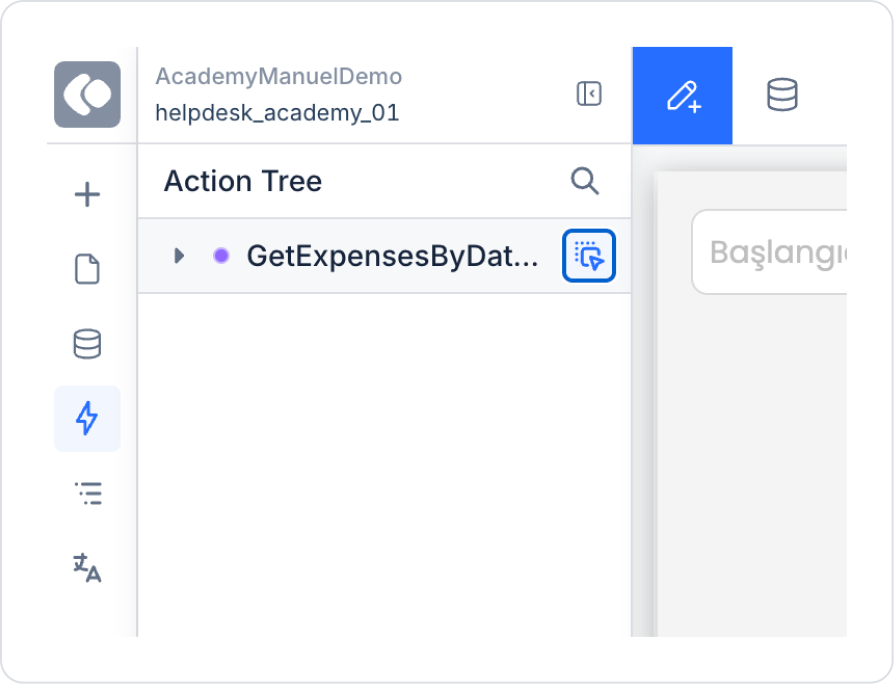The height and width of the screenshot is (684, 894).
Task: Click the select-element icon beside GetExpensesByDat...
Action: [589, 255]
